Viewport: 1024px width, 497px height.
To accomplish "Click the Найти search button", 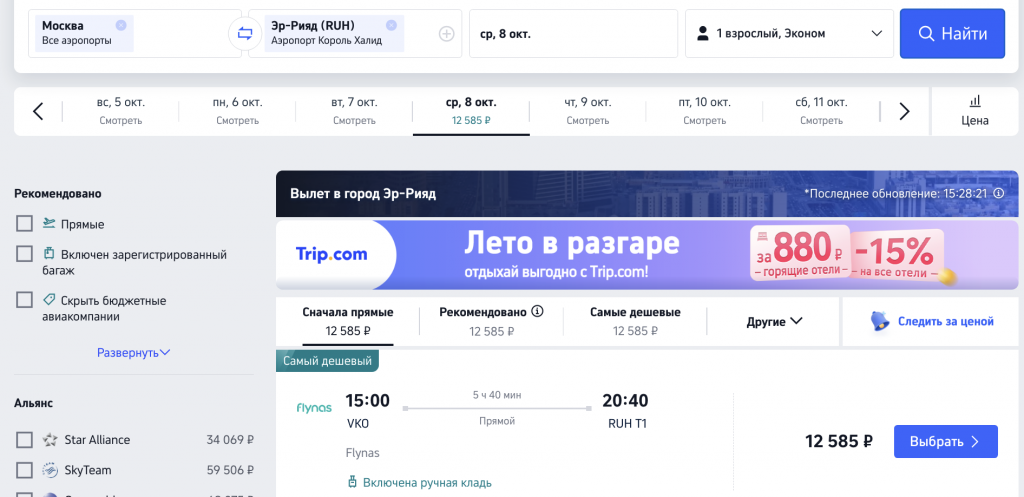I will (952, 33).
